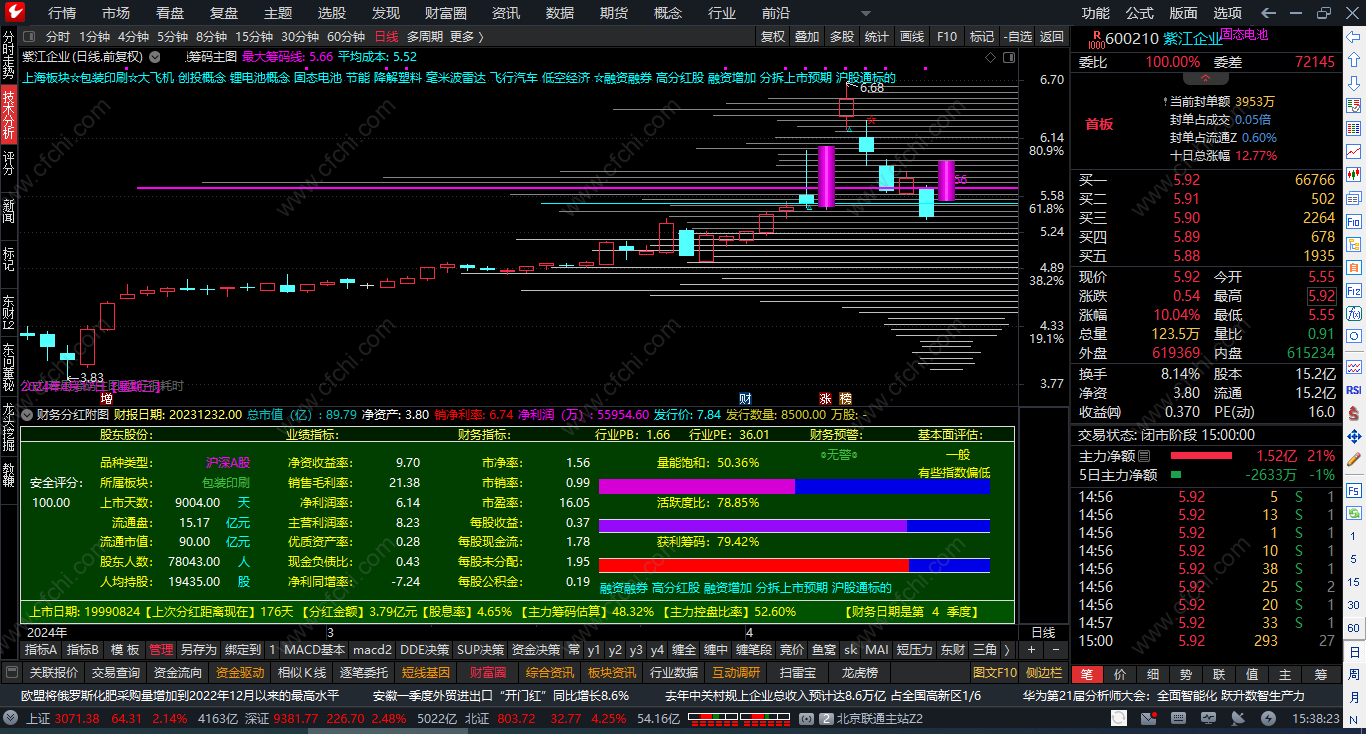Click the blue four-way move arrows icon
The height and width of the screenshot is (734, 1366).
pos(1354,437)
